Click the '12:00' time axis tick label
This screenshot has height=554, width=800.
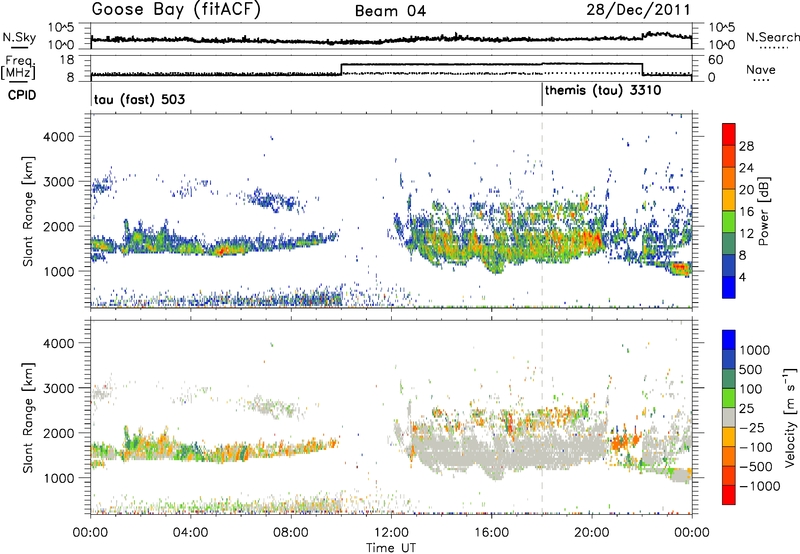391,533
